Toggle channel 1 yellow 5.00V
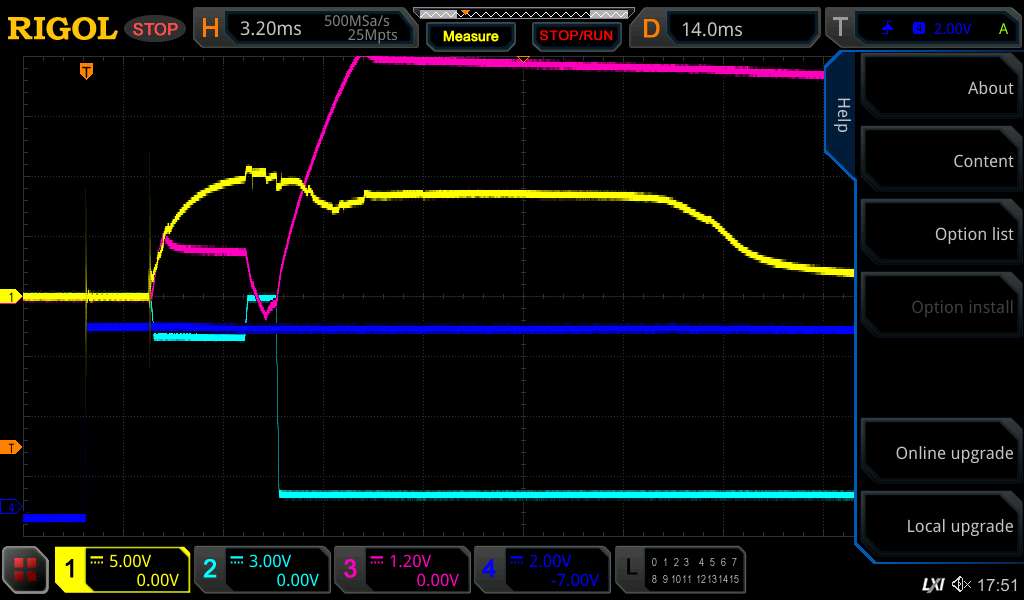This screenshot has width=1024, height=600. (x=122, y=570)
